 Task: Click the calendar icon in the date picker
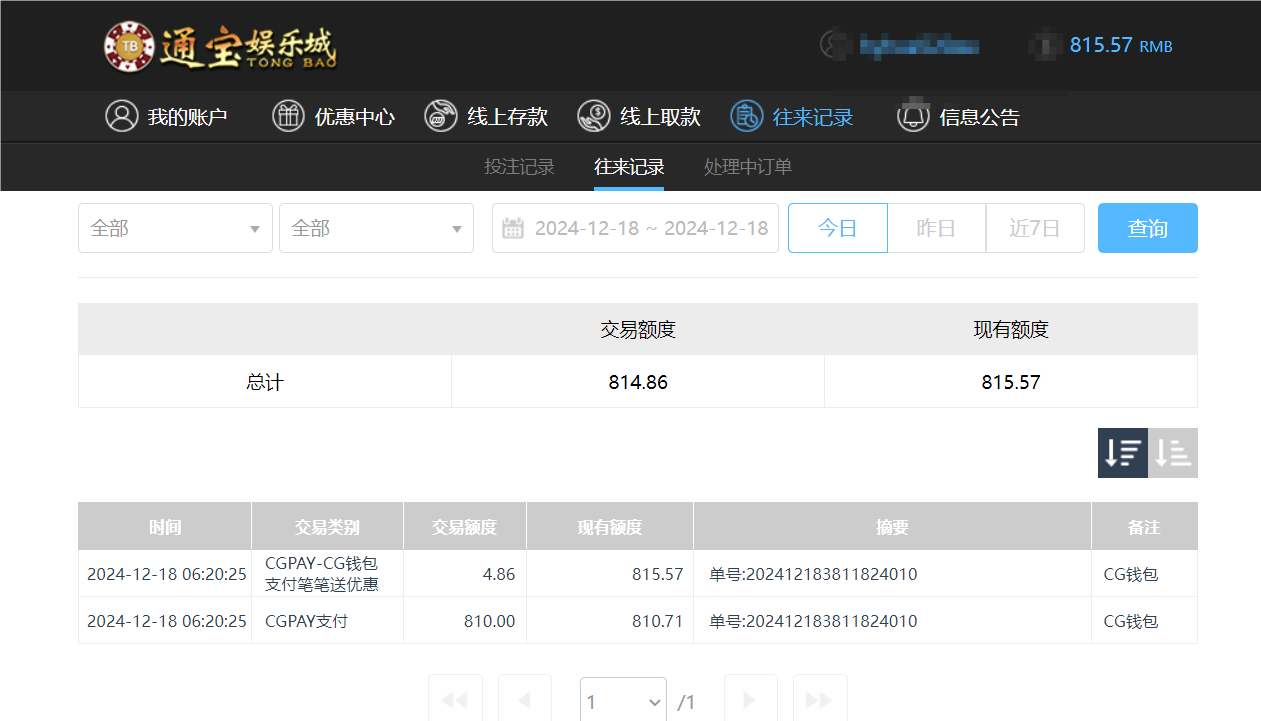coord(513,227)
